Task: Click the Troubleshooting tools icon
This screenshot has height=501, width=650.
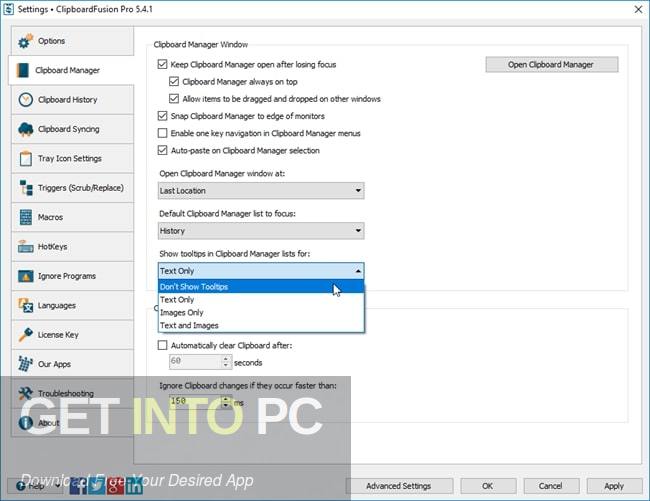Action: [25, 393]
